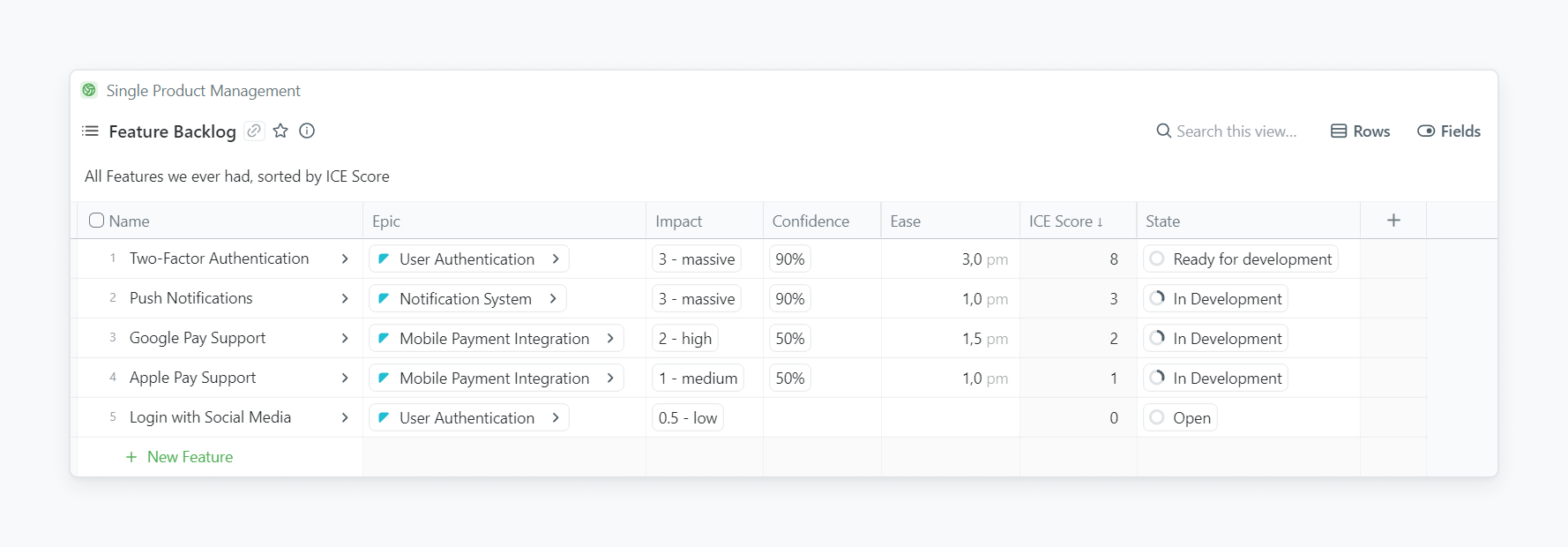This screenshot has height=547, width=1568.
Task: Click the Single Product Management app icon
Action: click(89, 90)
